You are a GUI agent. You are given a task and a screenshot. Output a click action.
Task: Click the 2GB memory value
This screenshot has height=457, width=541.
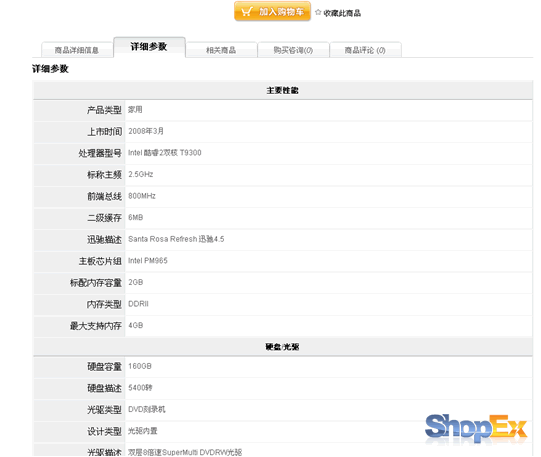[136, 282]
